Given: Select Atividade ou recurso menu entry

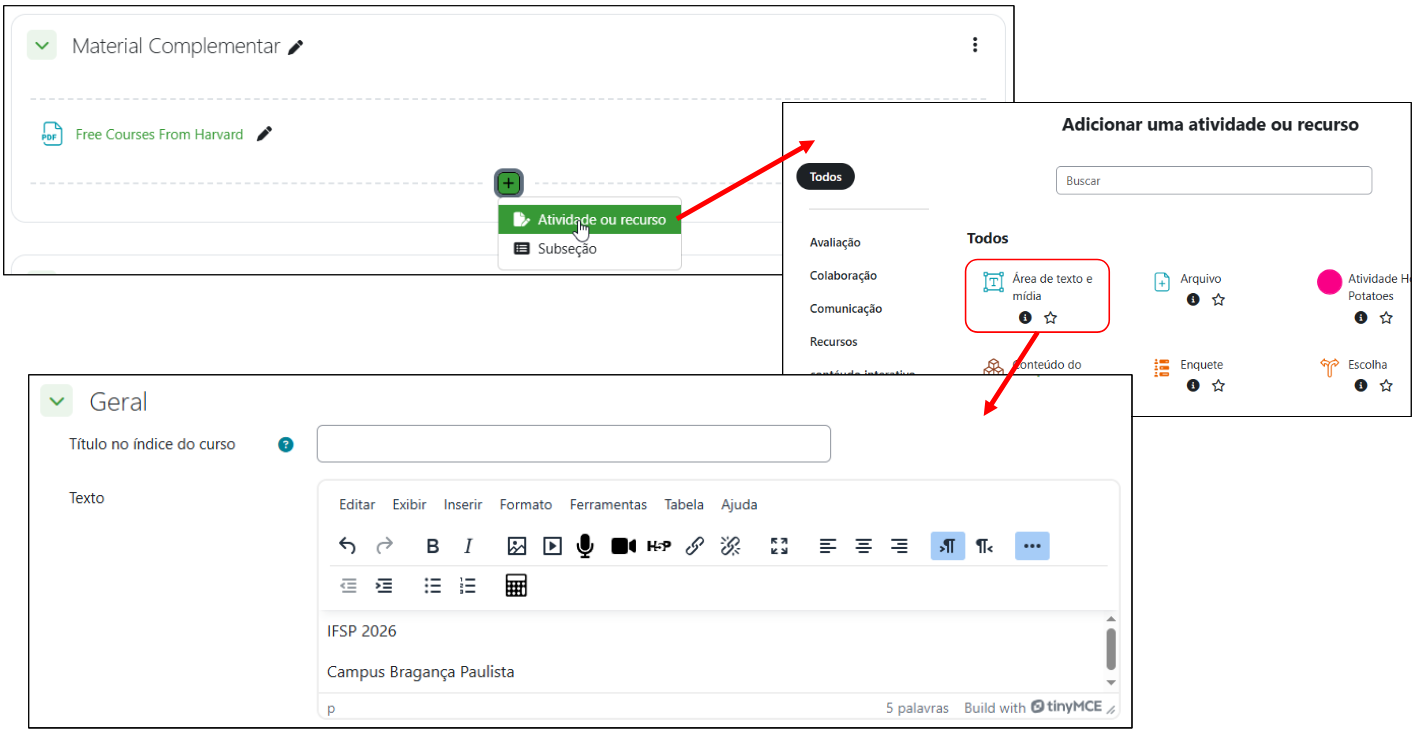Looking at the screenshot, I should 590,220.
